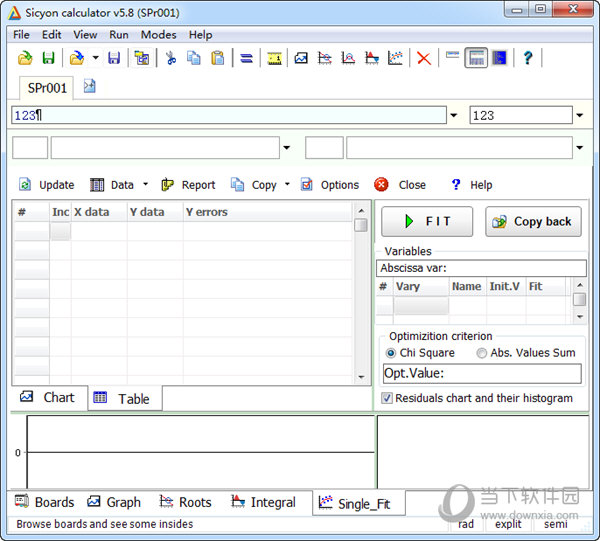Click the blue equals sign icon

(x=246, y=58)
